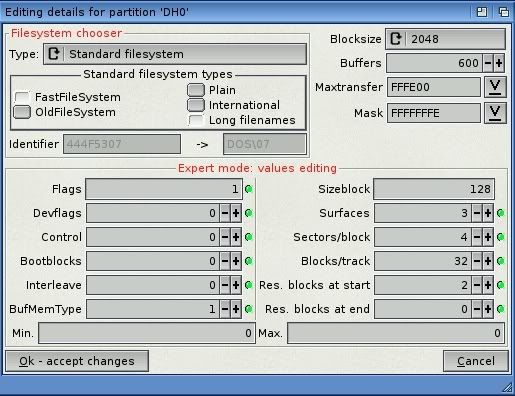Increase Sectors/block with plus button

(x=488, y=237)
